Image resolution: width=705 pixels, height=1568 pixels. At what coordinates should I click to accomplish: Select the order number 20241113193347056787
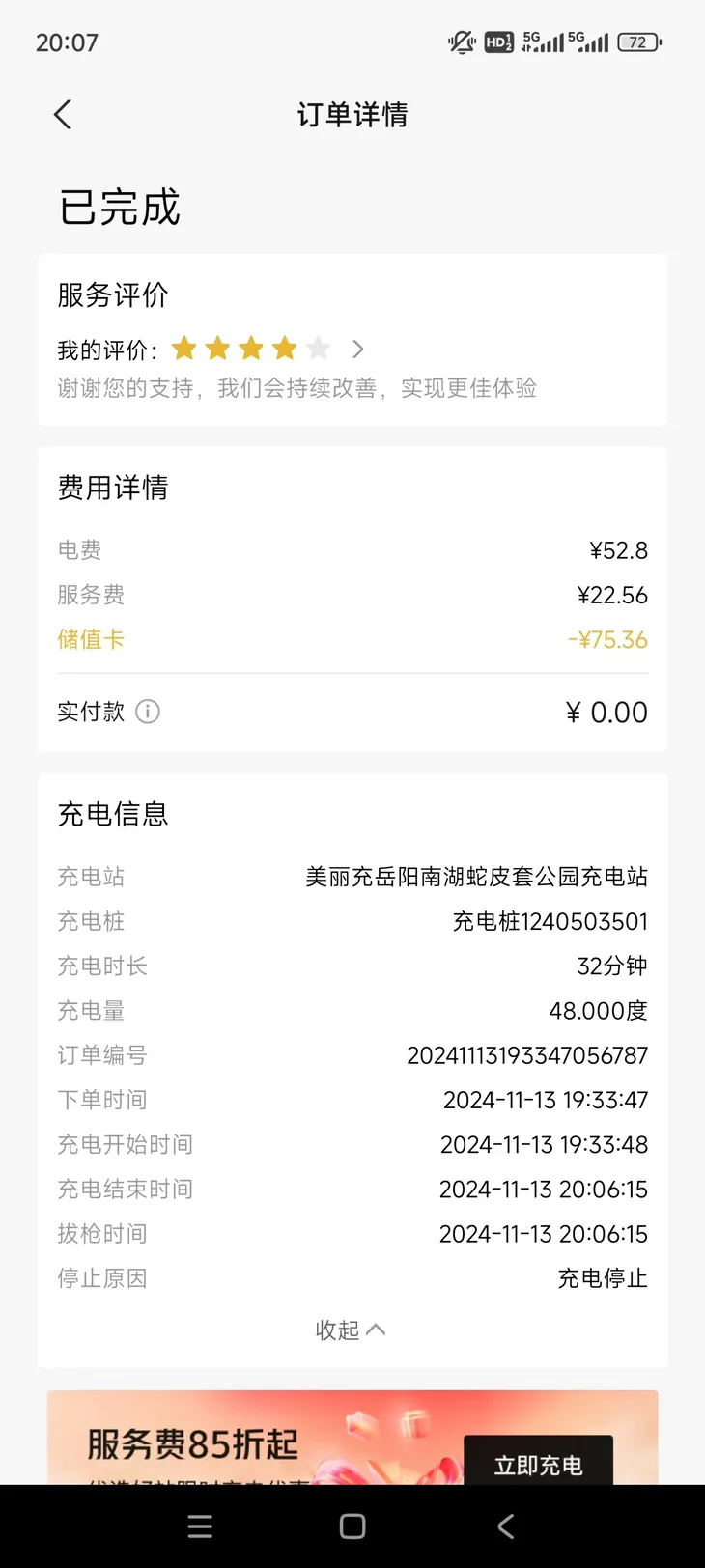tap(527, 1055)
